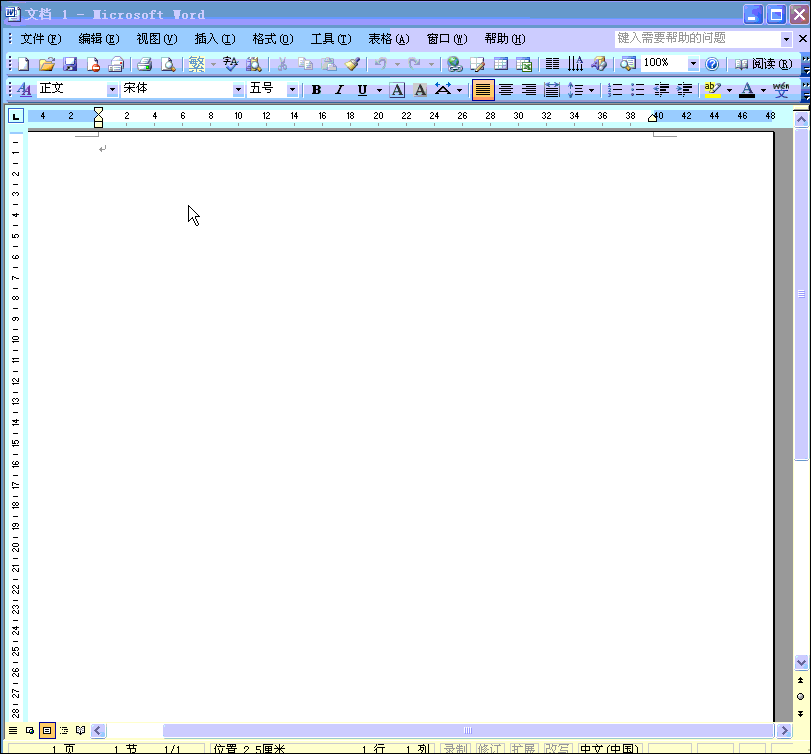
Task: Toggle italic formatting
Action: coord(339,90)
